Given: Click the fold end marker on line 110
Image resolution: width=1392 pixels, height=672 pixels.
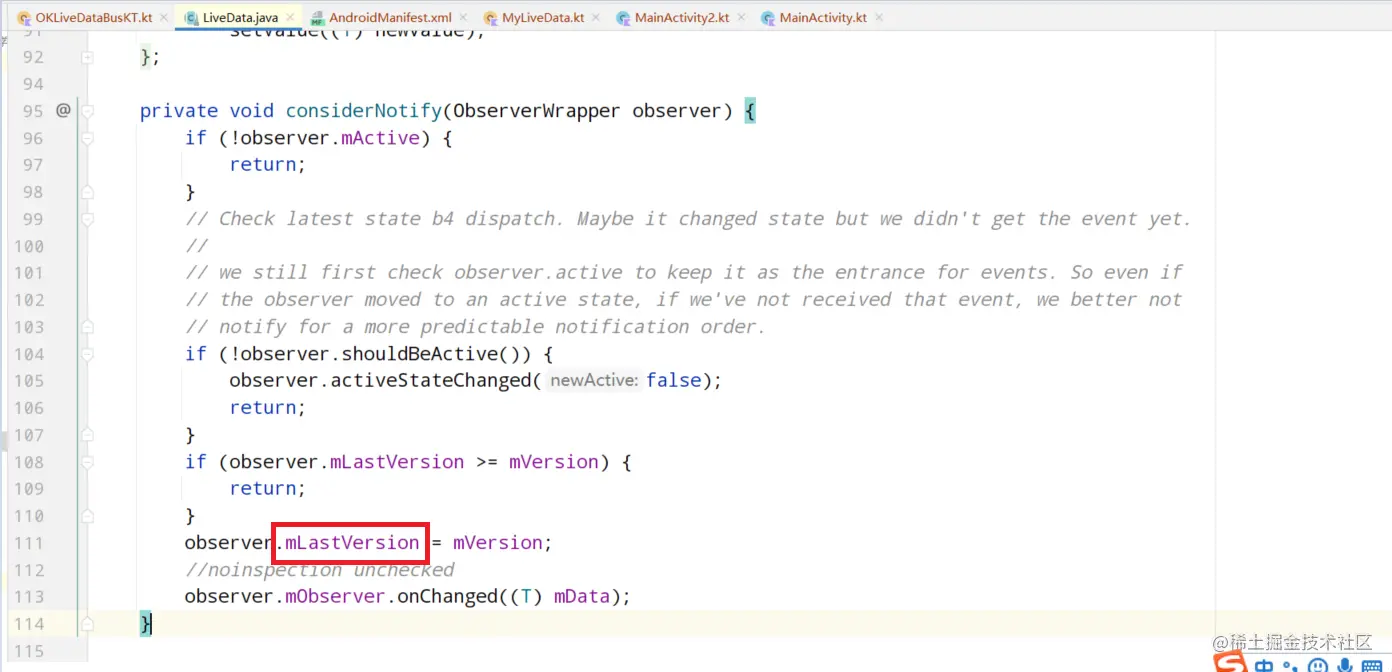Looking at the screenshot, I should point(88,516).
